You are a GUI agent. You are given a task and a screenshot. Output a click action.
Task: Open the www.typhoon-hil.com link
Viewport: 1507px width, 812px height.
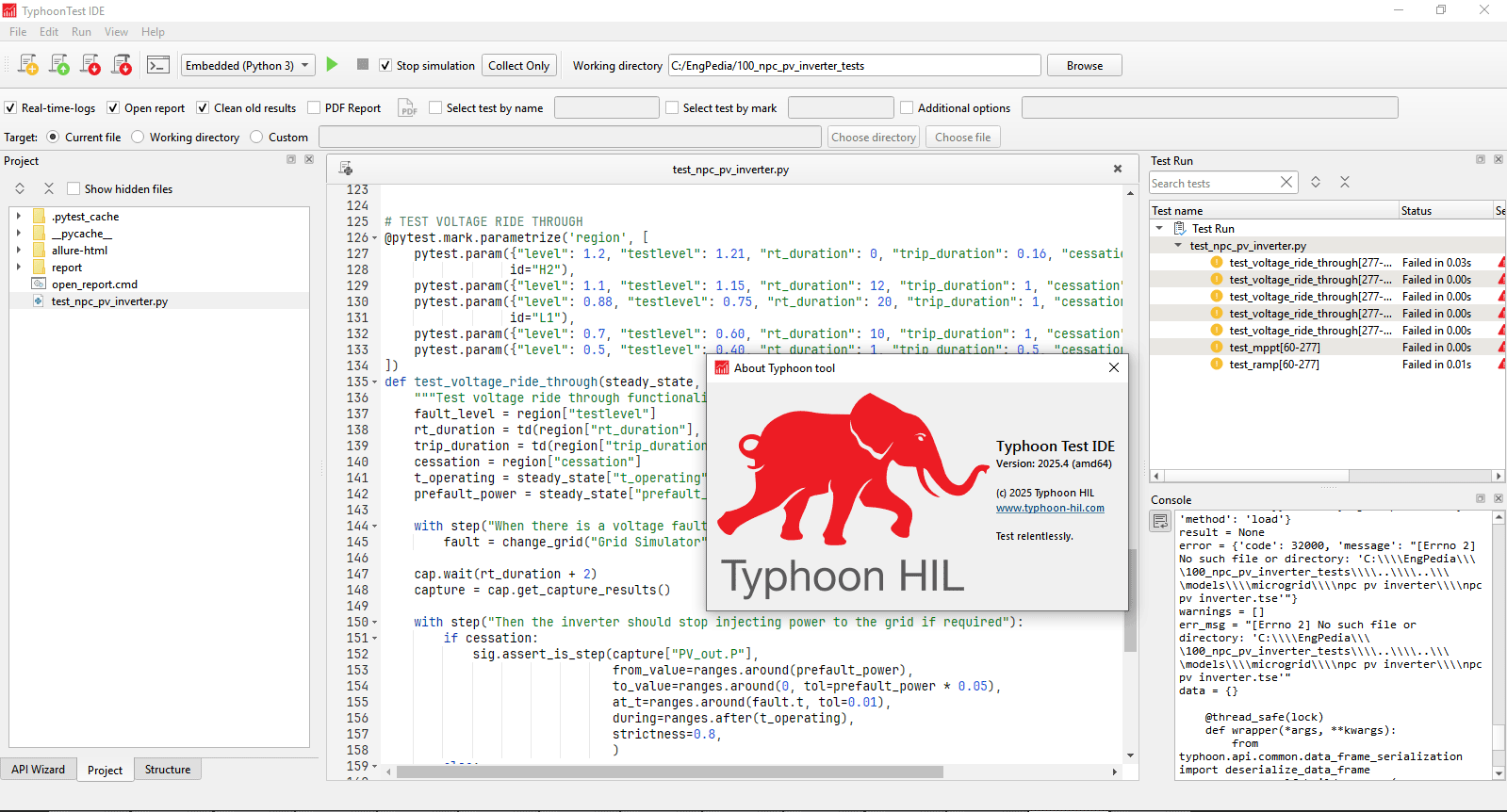[x=1050, y=509]
